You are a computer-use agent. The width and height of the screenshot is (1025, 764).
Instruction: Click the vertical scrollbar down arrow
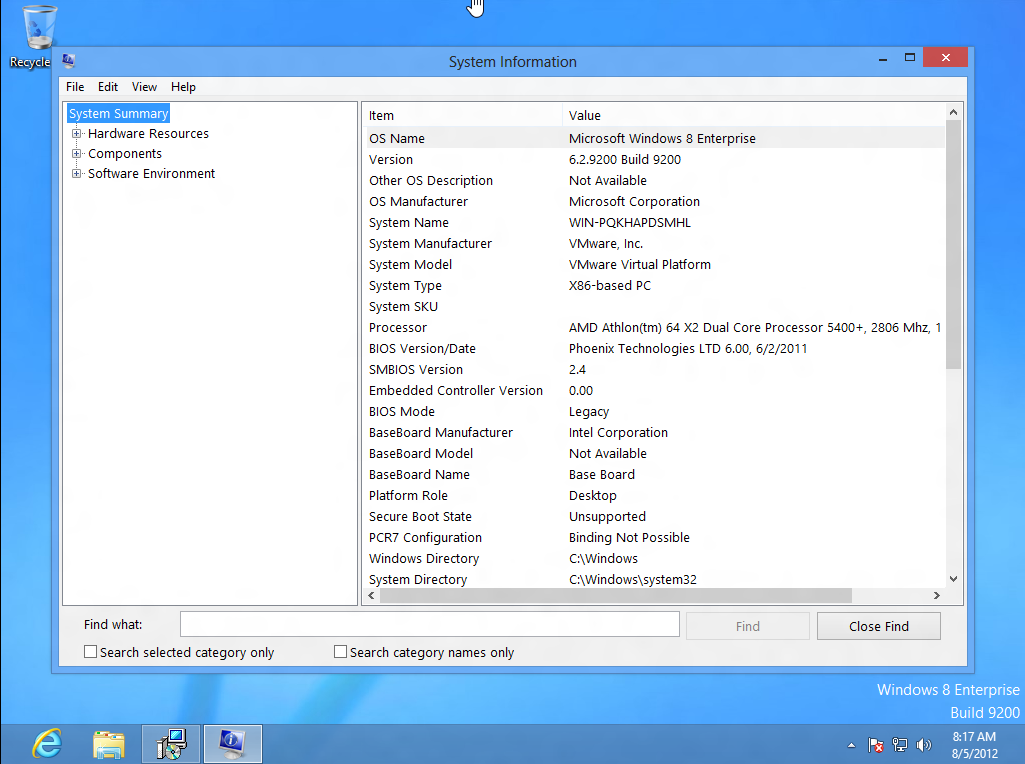(x=953, y=578)
